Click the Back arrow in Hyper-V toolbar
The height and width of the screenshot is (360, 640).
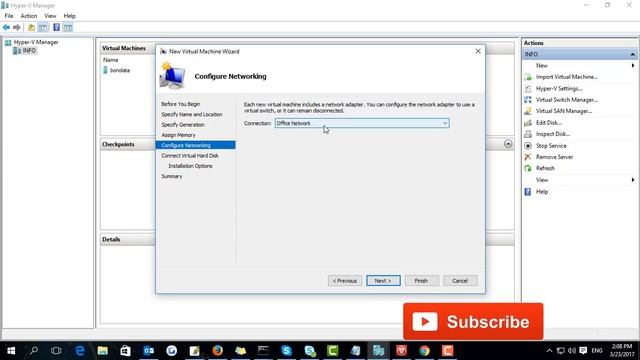tap(6, 27)
